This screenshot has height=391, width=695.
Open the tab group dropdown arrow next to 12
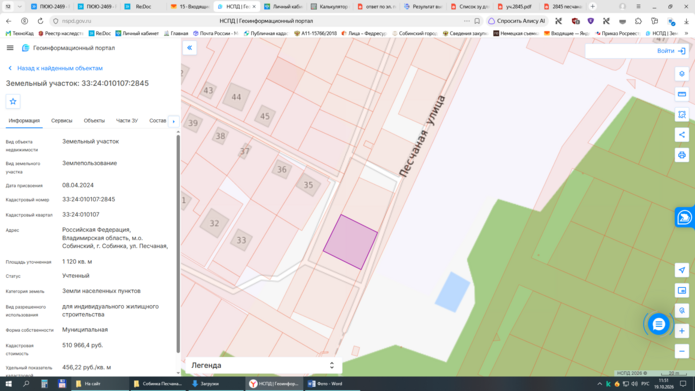[20, 7]
